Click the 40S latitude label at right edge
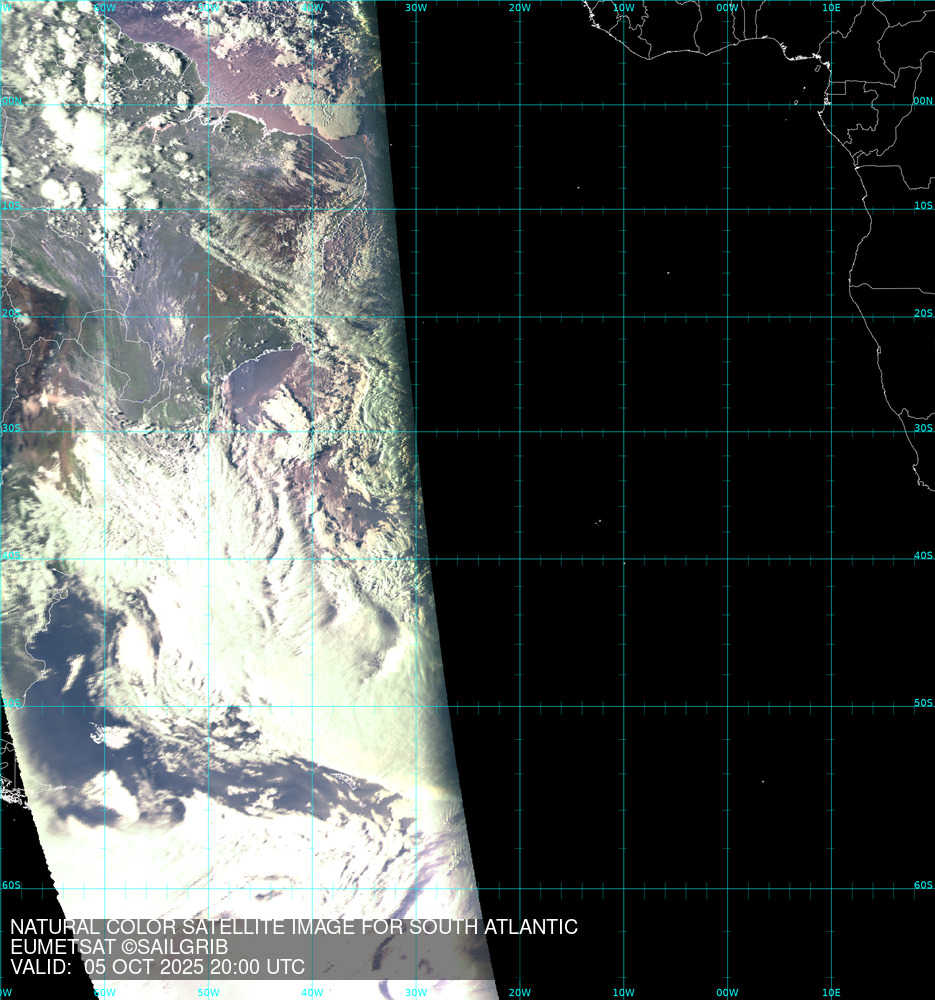The image size is (935, 1000). coord(922,556)
